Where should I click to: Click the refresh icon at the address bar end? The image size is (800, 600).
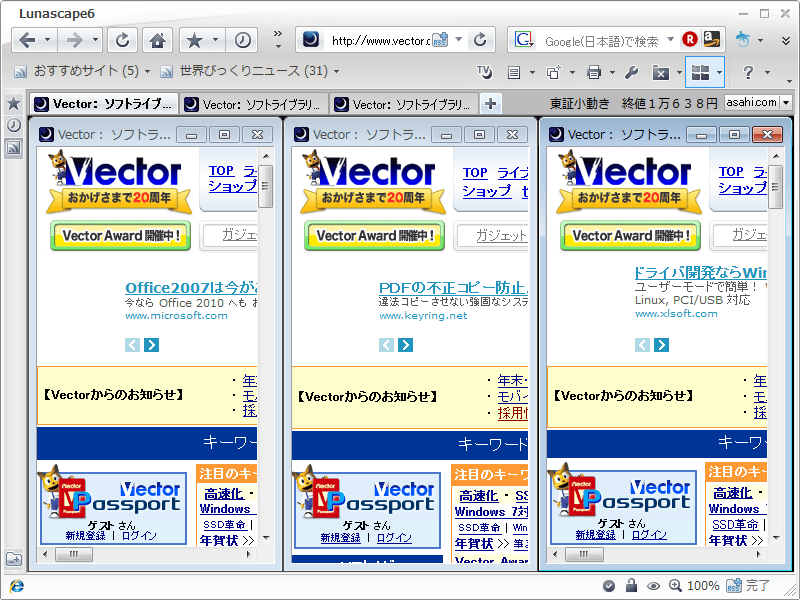point(480,40)
